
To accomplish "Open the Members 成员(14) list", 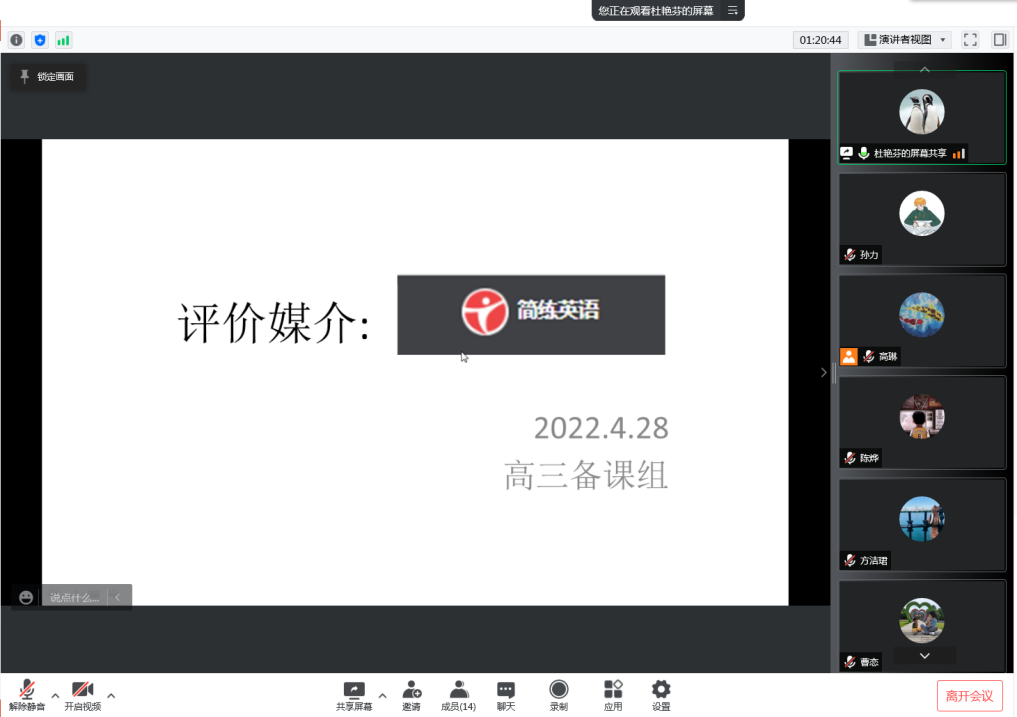I will [x=458, y=695].
